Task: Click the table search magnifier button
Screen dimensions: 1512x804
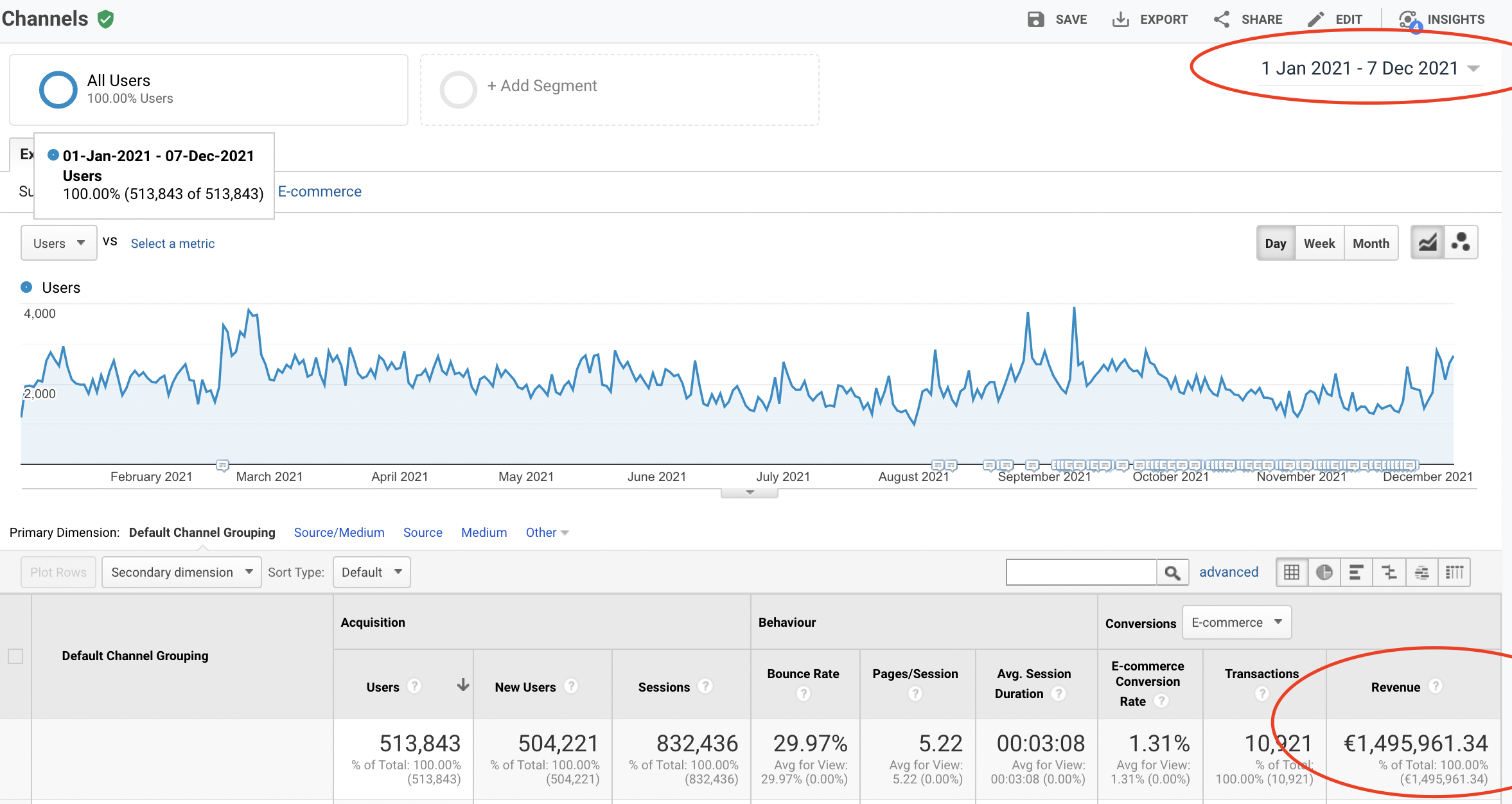Action: click(x=1172, y=572)
